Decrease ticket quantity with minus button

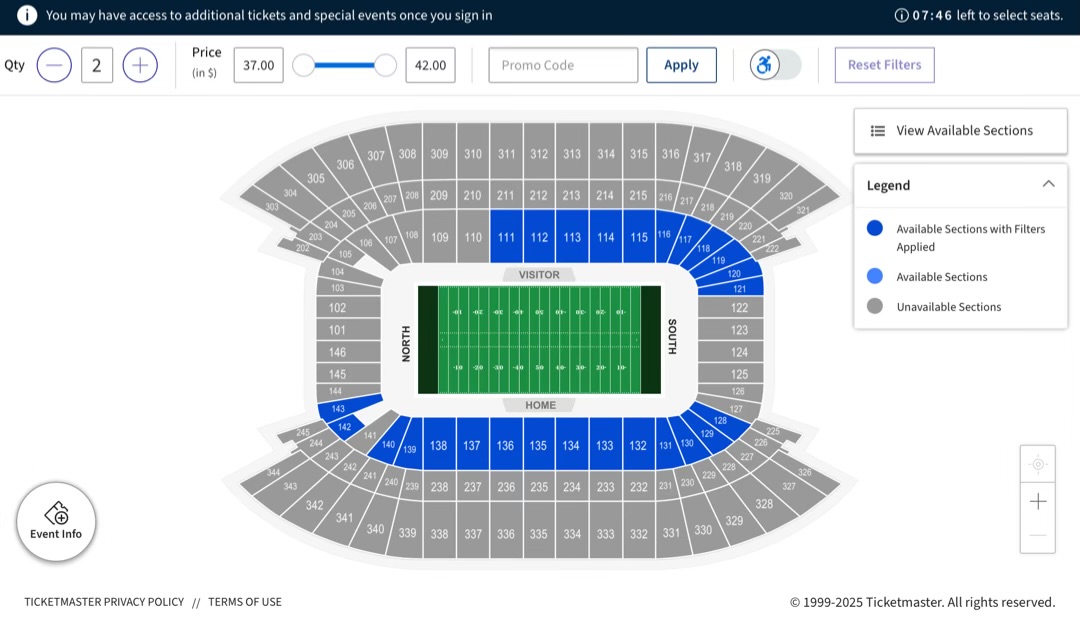pos(54,66)
